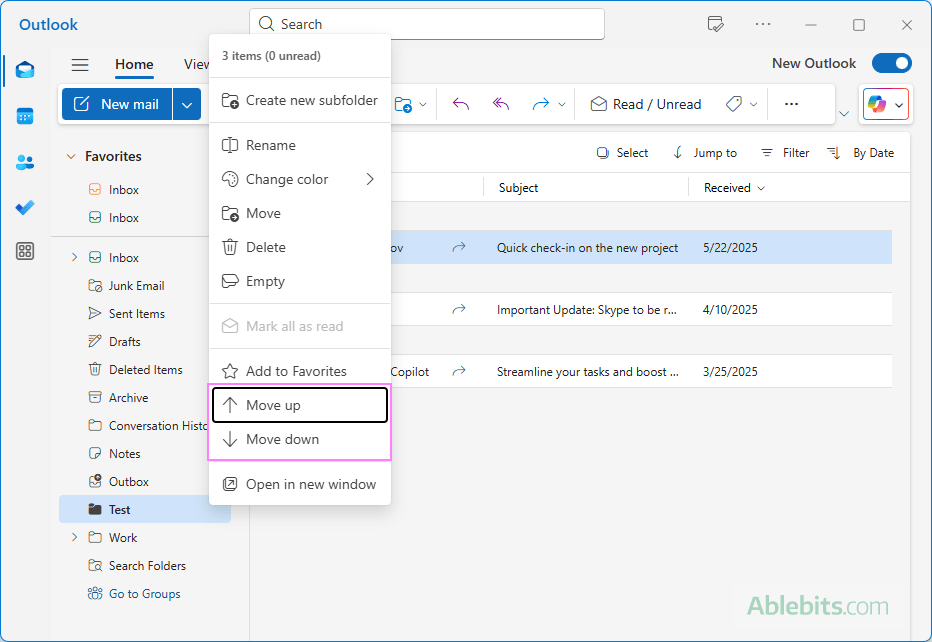The width and height of the screenshot is (932, 642).
Task: Expand the Work folder
Action: (74, 537)
